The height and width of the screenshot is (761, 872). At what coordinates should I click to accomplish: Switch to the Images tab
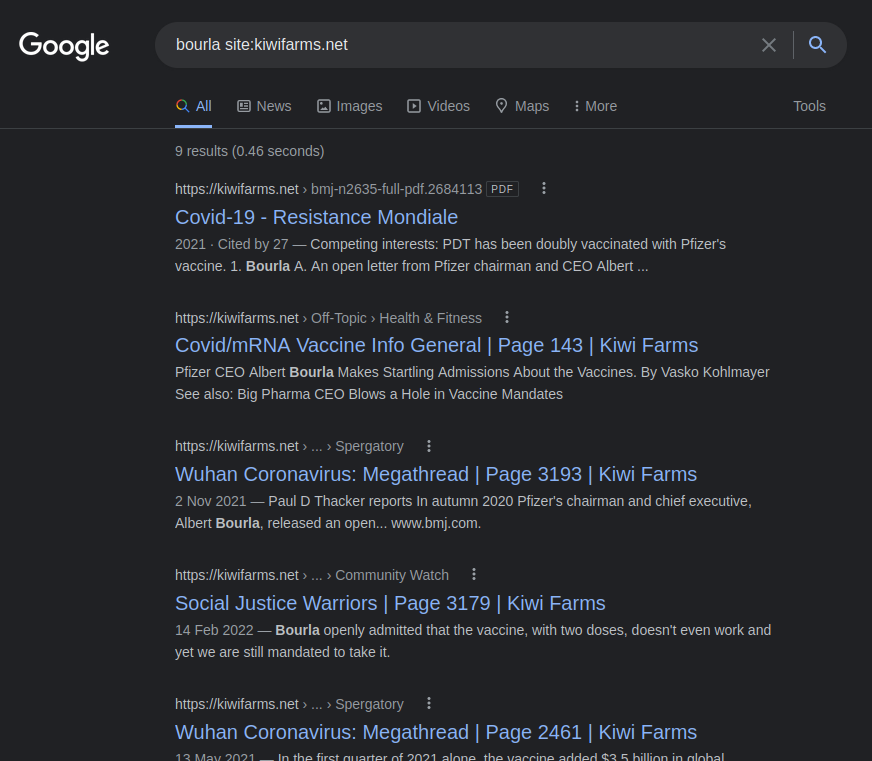click(349, 106)
